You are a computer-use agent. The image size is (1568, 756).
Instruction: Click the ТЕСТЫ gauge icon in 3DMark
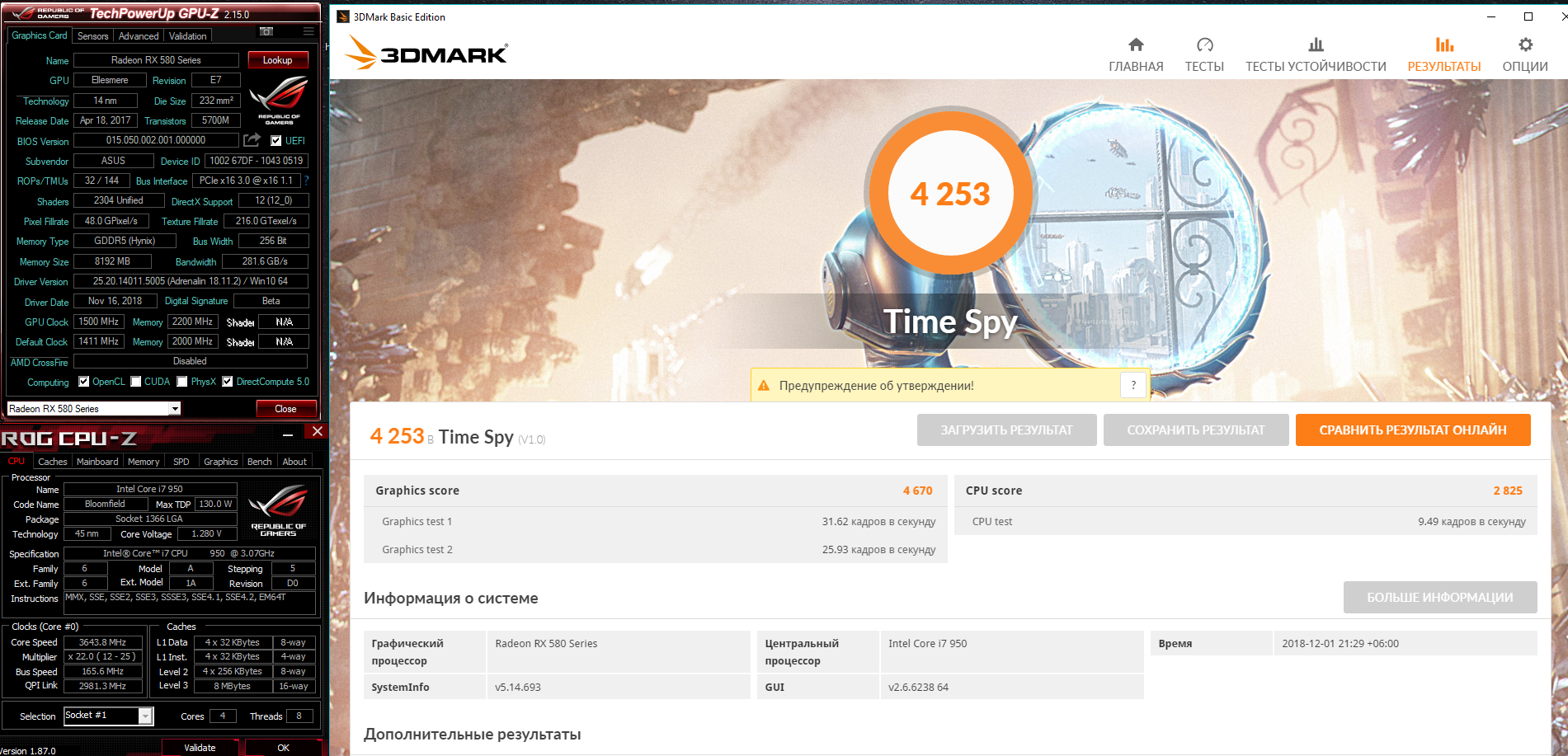point(1204,45)
